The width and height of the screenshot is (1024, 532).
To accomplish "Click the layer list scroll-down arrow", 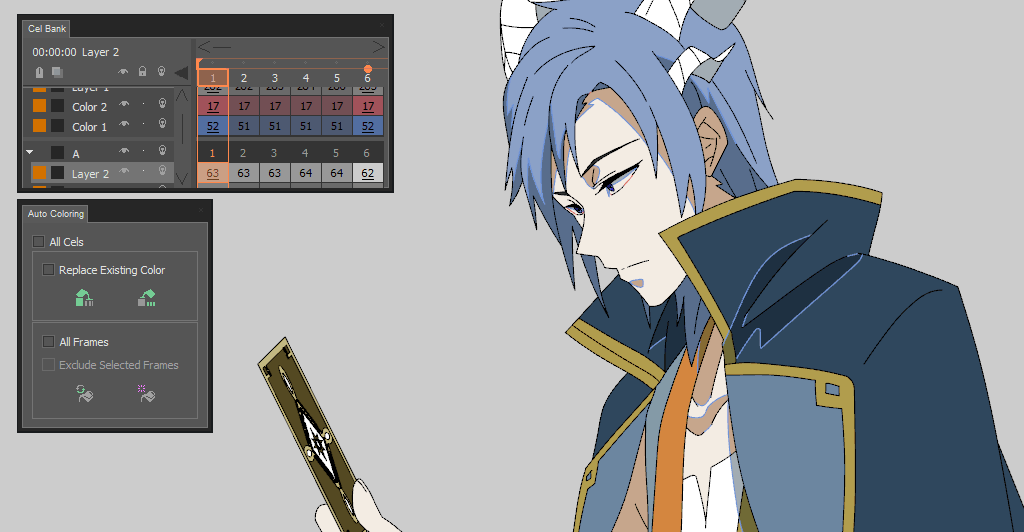I will (x=182, y=178).
